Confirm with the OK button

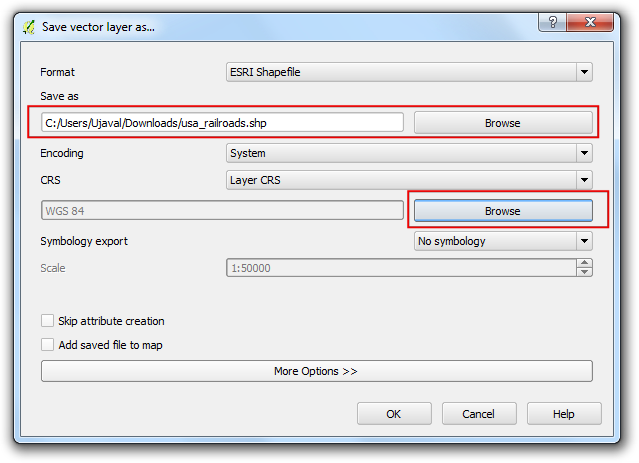coord(394,414)
